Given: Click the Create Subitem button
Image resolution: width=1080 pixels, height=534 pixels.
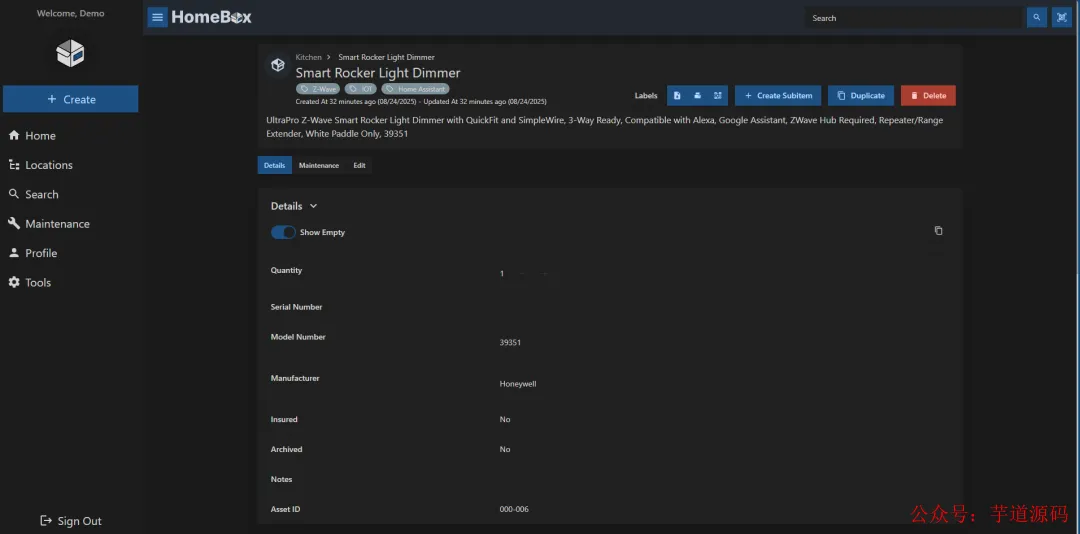Looking at the screenshot, I should pyautogui.click(x=777, y=96).
